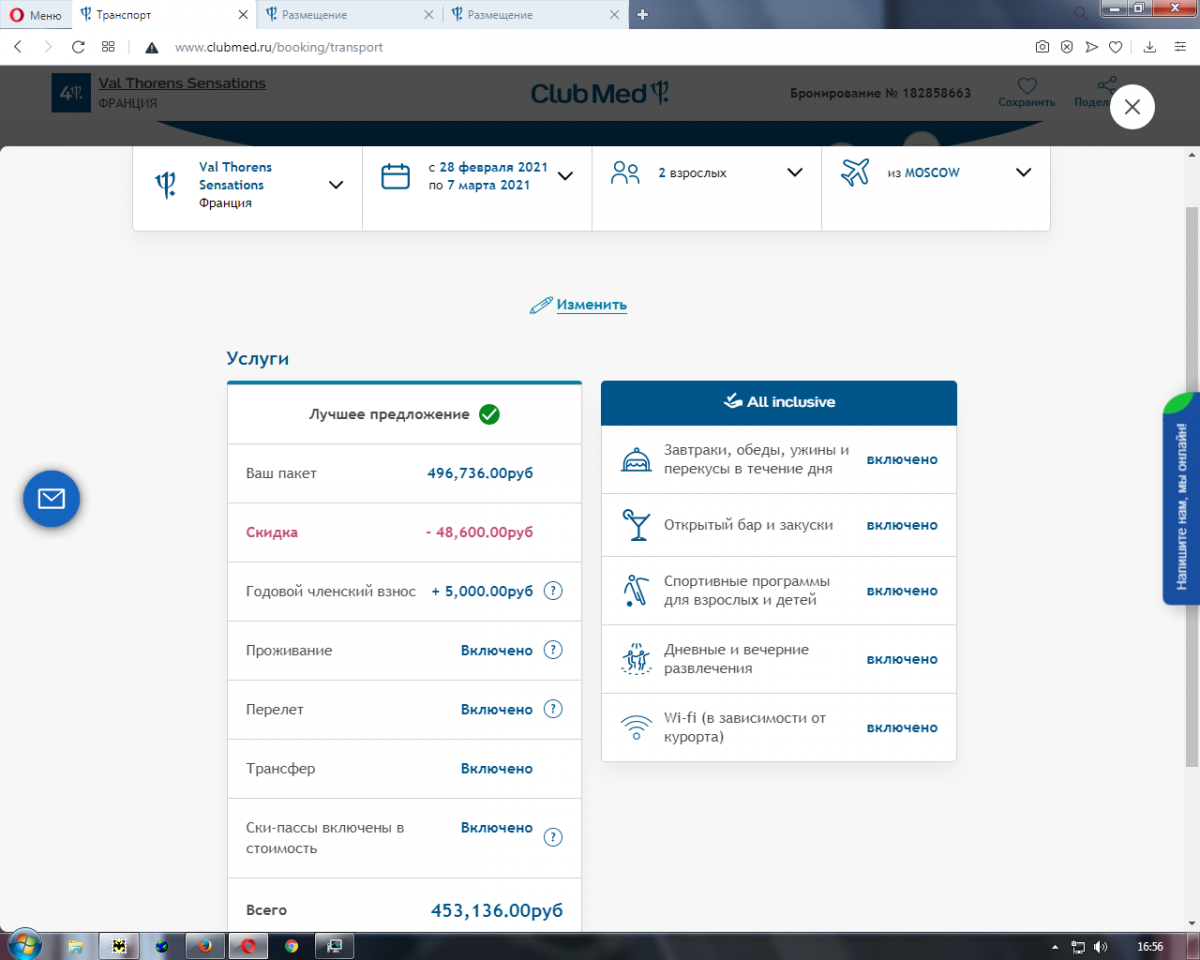The height and width of the screenshot is (960, 1200).
Task: Click the Wi-fi signal icon
Action: [x=635, y=728]
